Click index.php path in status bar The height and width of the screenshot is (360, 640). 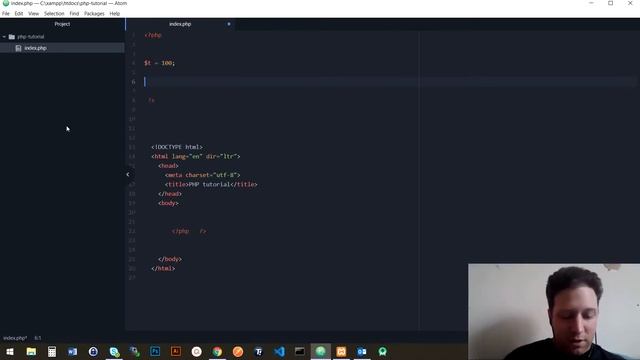point(15,338)
